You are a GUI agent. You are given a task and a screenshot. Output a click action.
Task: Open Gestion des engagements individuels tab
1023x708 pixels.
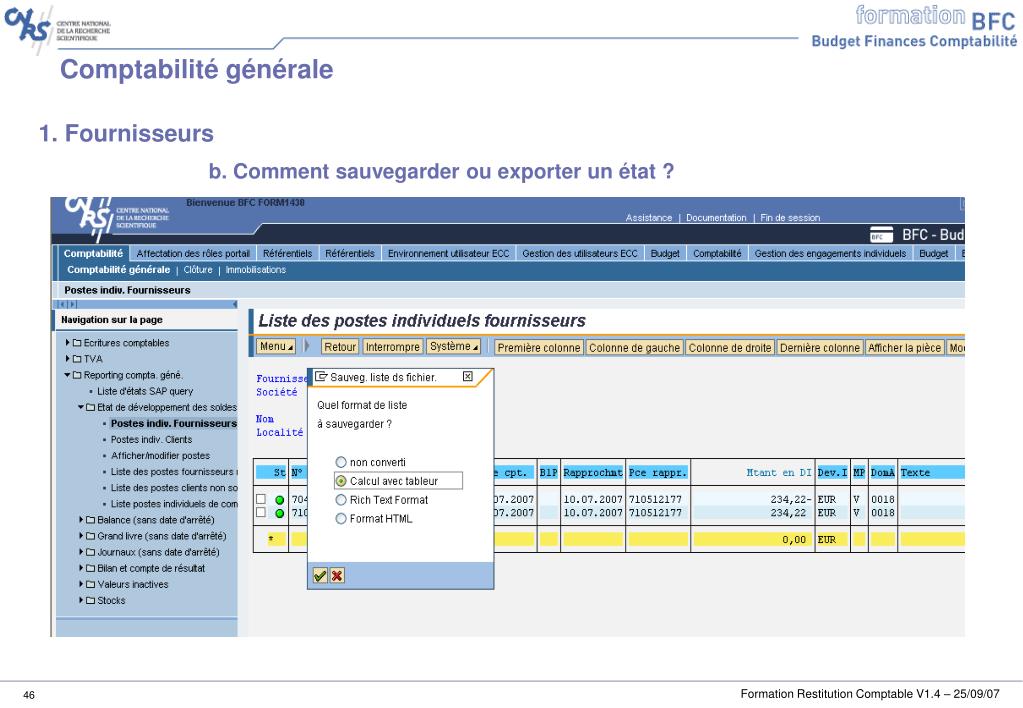coord(831,254)
